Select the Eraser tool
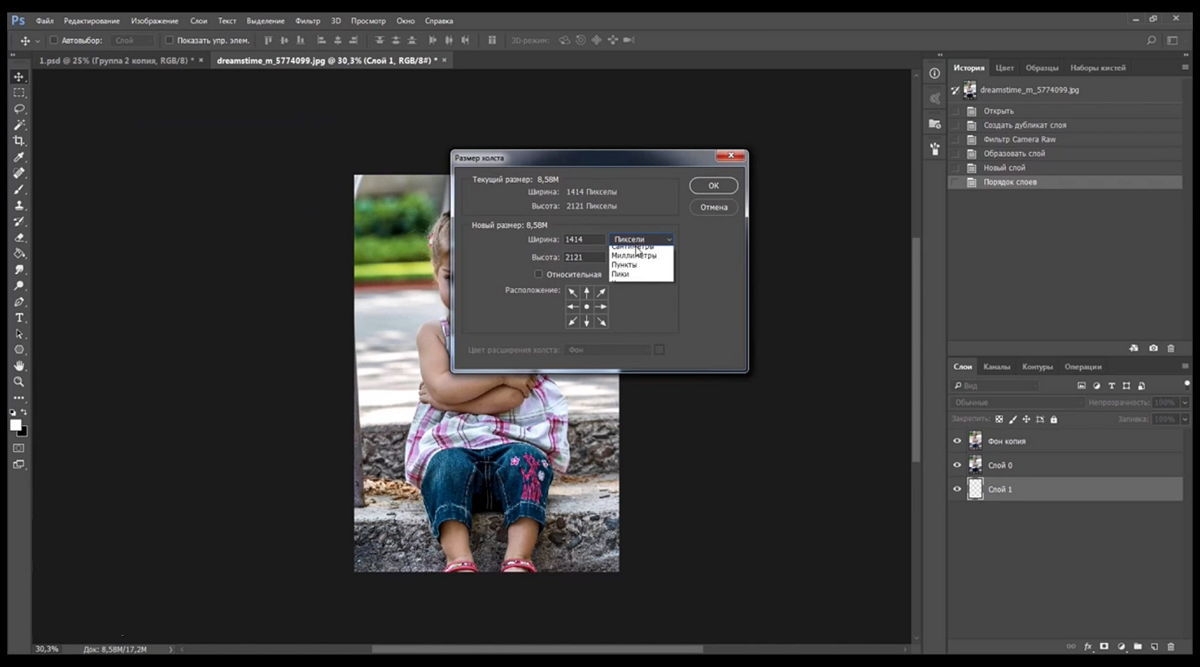Image resolution: width=1200 pixels, height=667 pixels. (x=19, y=237)
